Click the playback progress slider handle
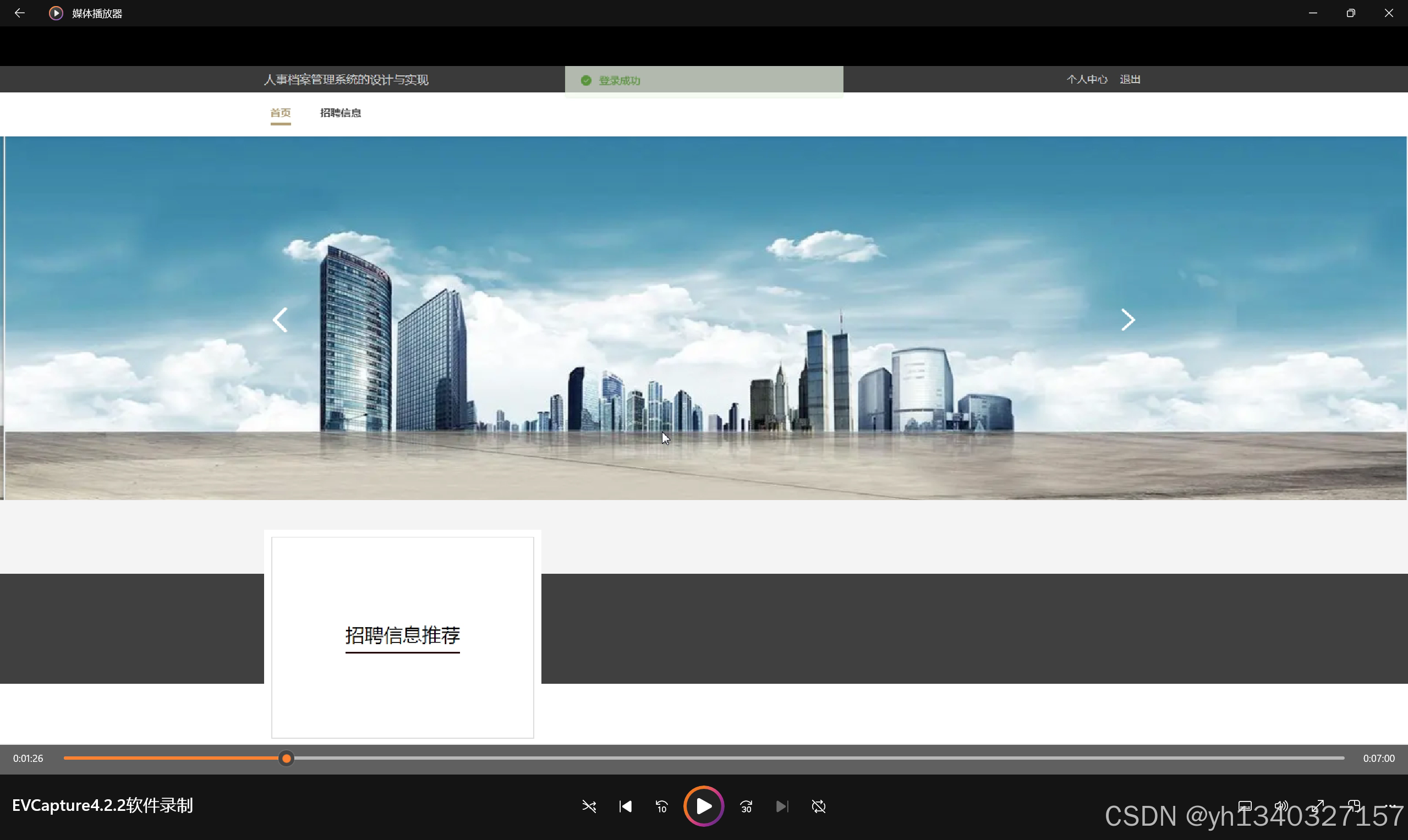The width and height of the screenshot is (1408, 840). [287, 759]
